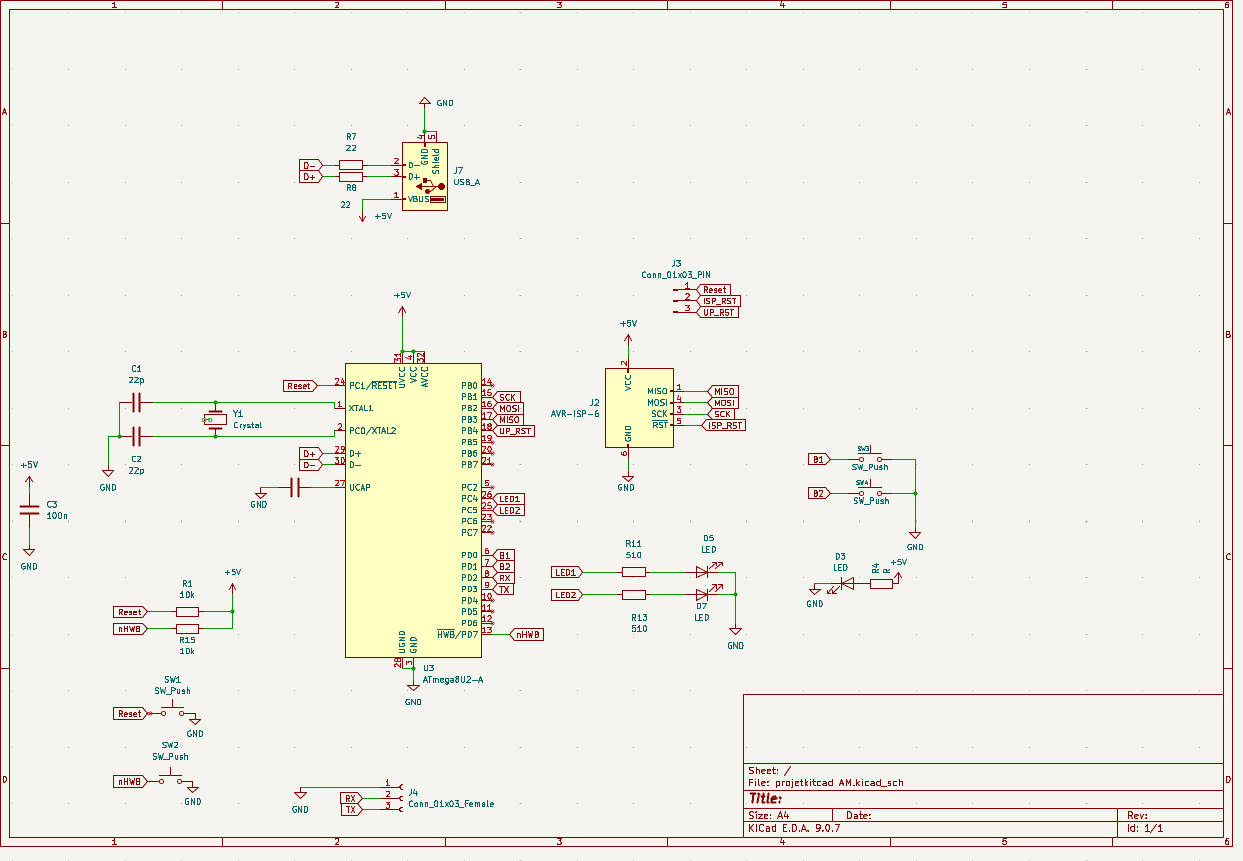The image size is (1243, 861).
Task: Click the crystal Y1 symbol
Action: (x=214, y=420)
